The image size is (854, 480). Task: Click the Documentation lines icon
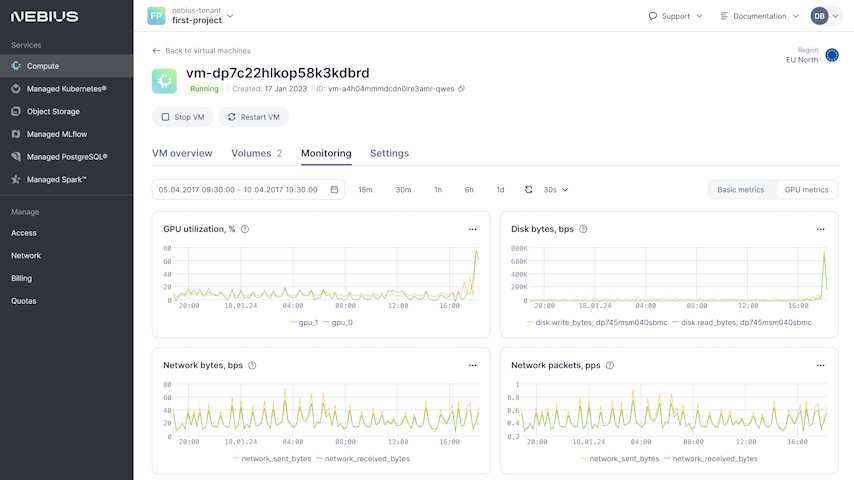724,16
